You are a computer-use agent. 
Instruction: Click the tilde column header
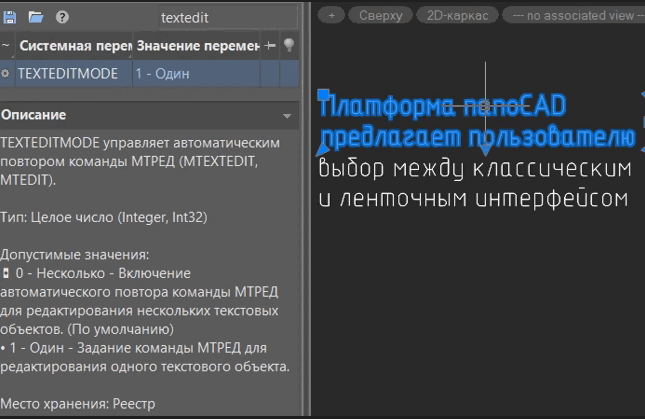pyautogui.click(x=6, y=45)
